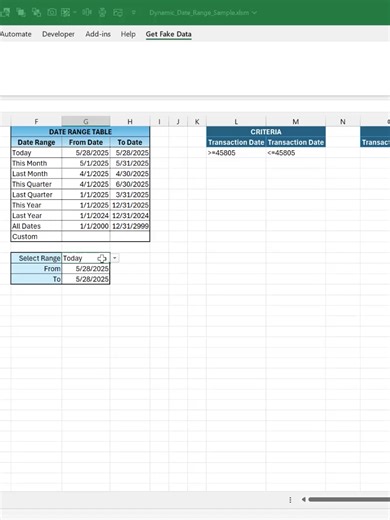Click the scroll-left arrow of horizontal scrollbar

coord(303,499)
